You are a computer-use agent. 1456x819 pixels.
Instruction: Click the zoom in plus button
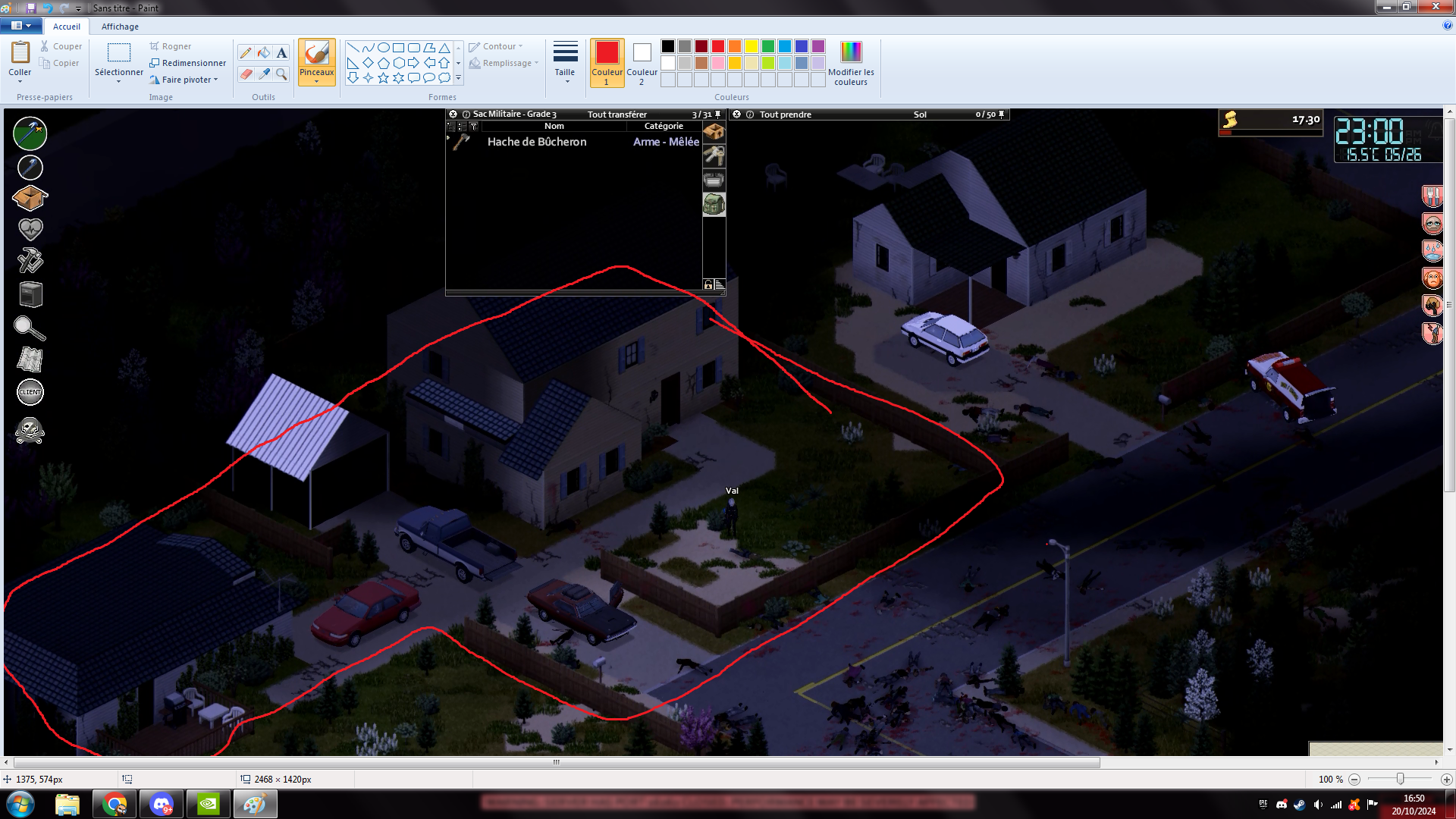click(1446, 779)
